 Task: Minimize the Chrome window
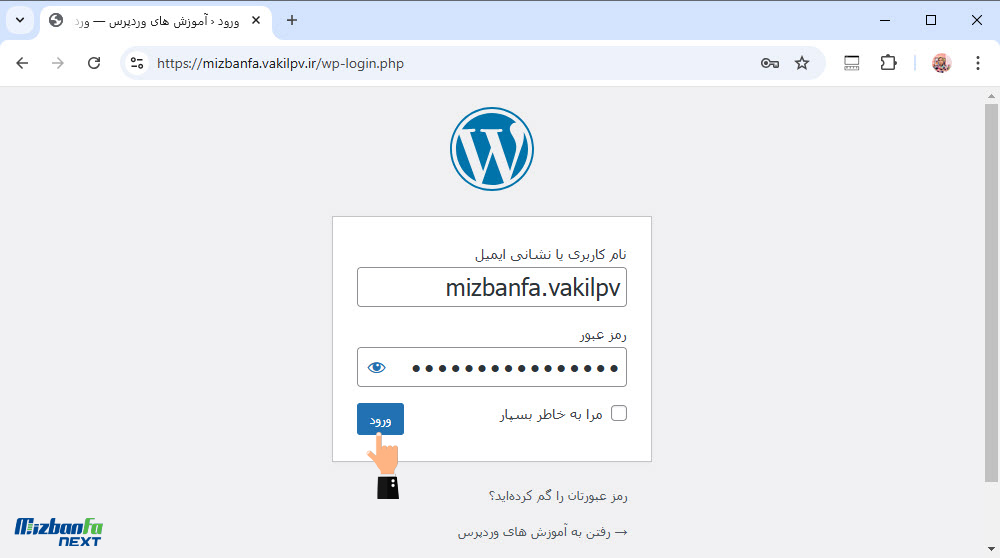(x=885, y=20)
